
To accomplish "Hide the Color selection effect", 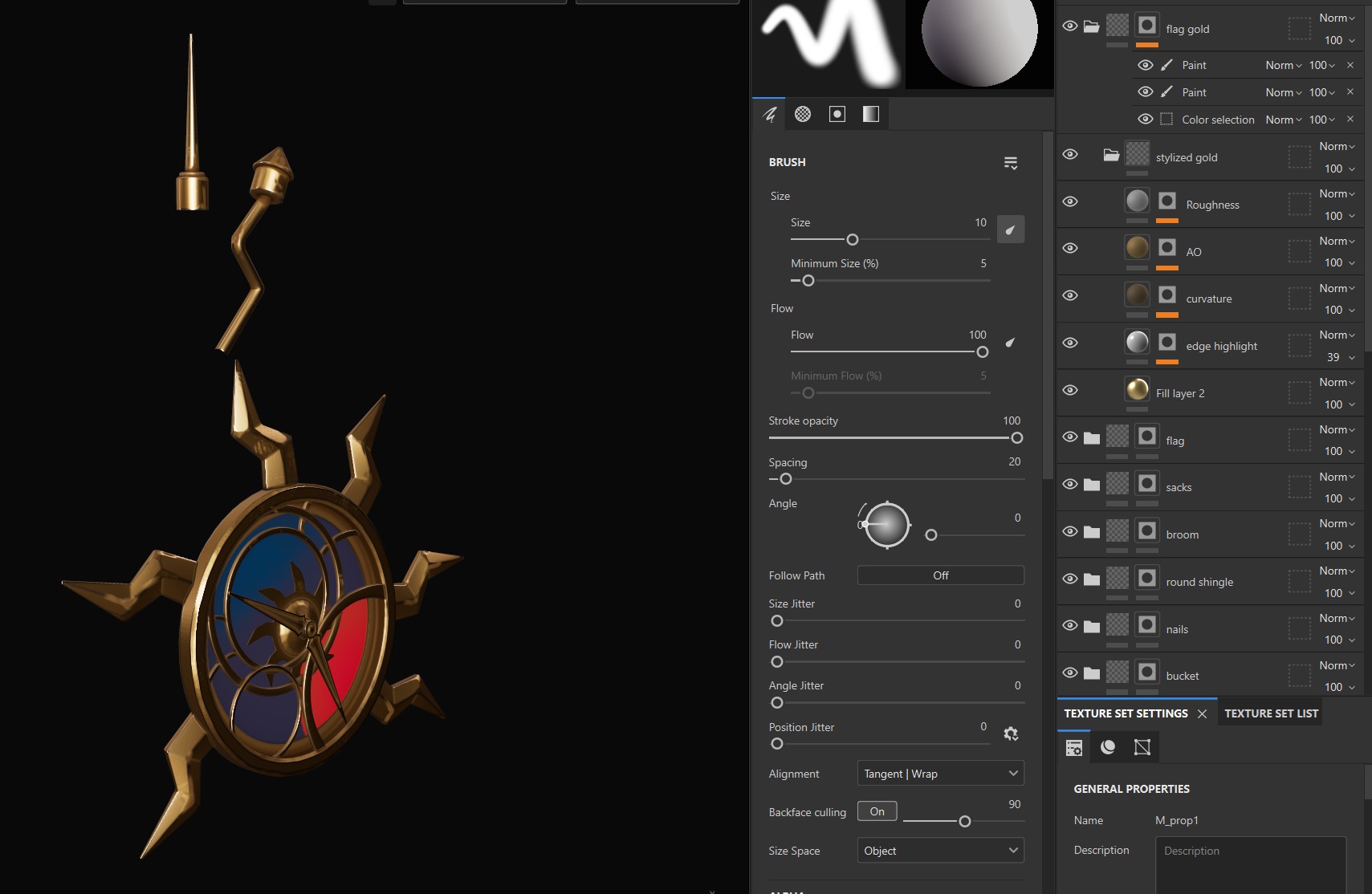I will 1146,120.
